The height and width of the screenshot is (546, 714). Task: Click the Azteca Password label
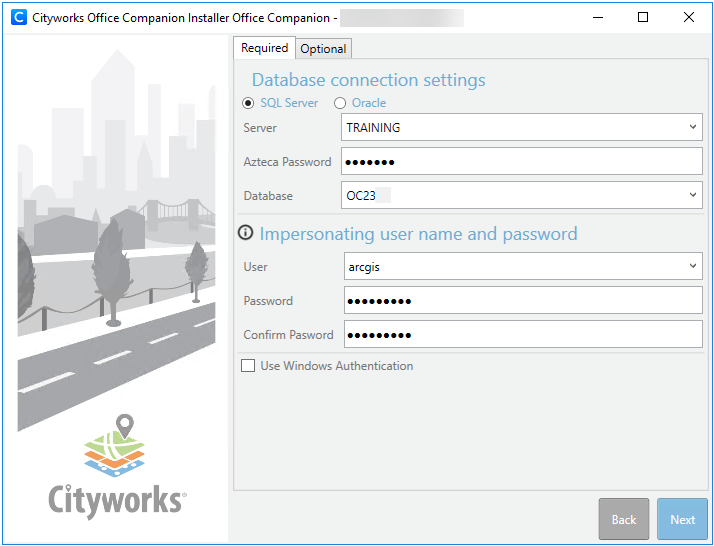point(287,162)
